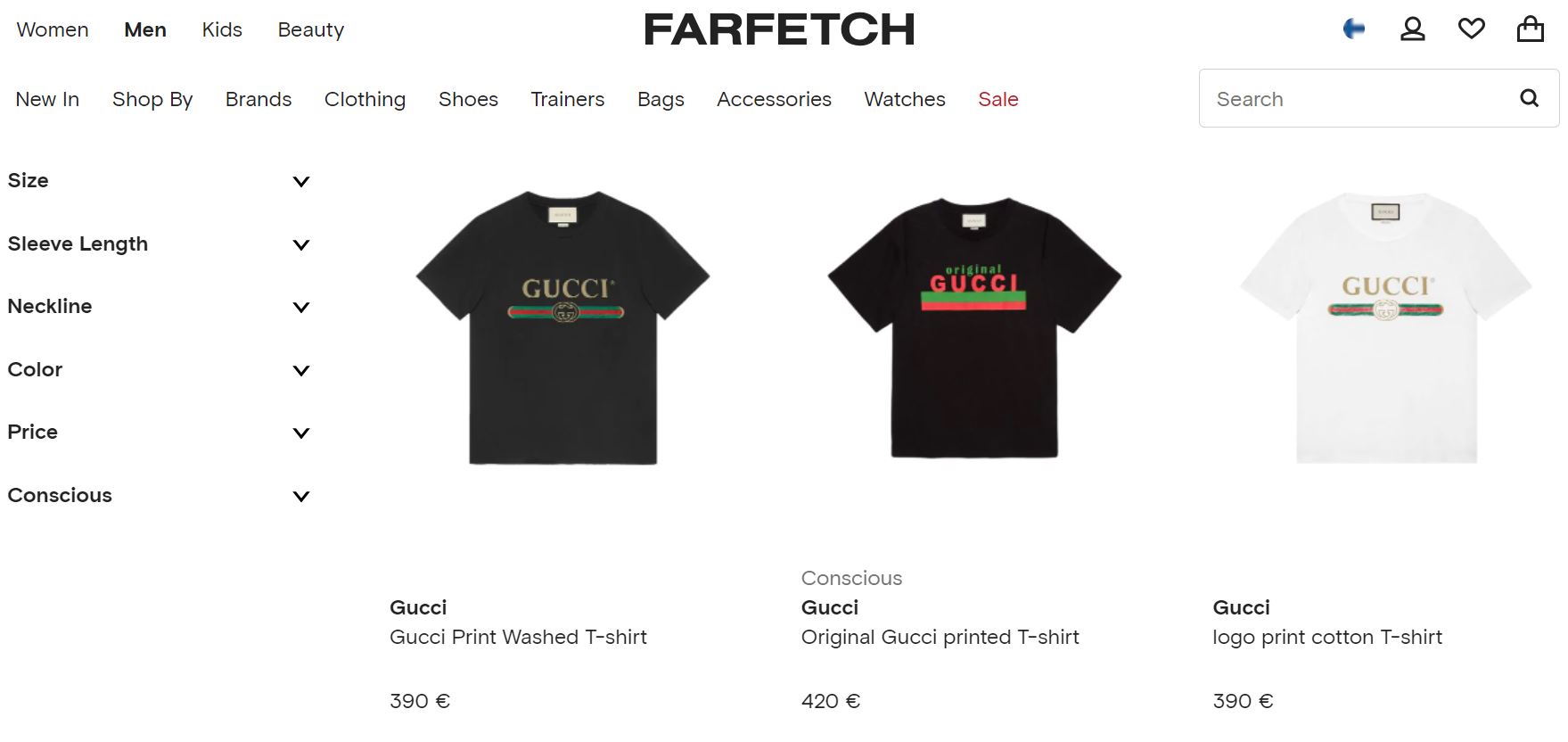1568x742 pixels.
Task: Expand the Size filter
Action: (x=159, y=181)
